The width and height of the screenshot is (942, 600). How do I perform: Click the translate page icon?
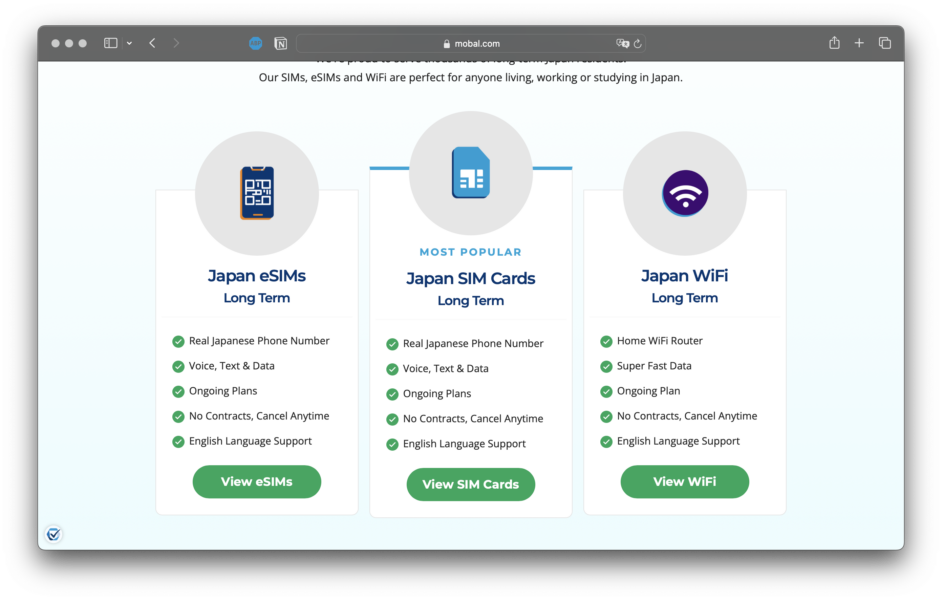pyautogui.click(x=623, y=43)
